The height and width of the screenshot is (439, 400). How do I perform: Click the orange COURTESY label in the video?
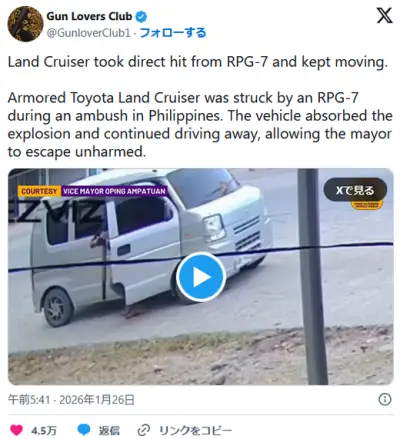pyautogui.click(x=39, y=191)
